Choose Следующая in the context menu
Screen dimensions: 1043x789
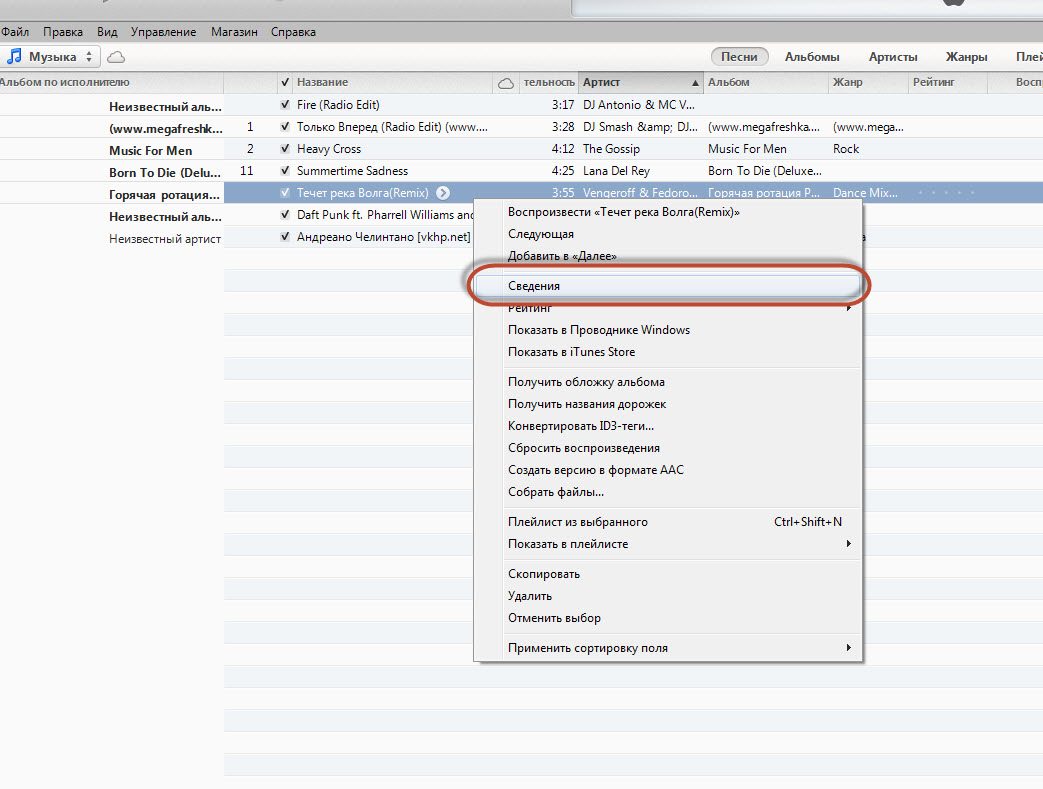[x=668, y=234]
